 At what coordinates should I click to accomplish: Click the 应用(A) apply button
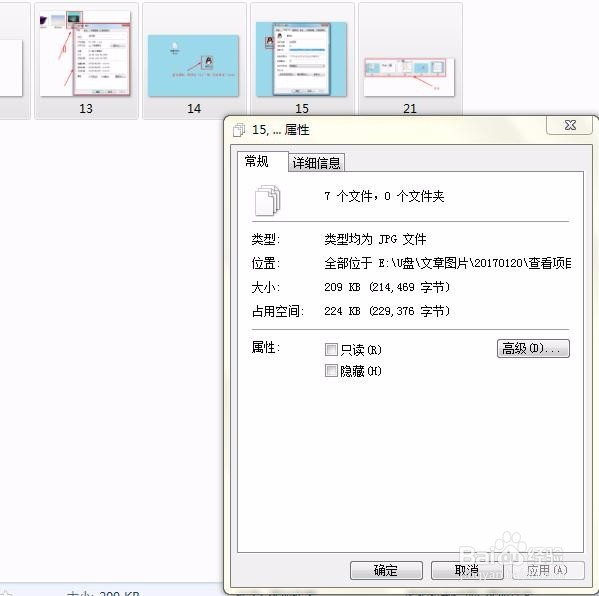(548, 570)
